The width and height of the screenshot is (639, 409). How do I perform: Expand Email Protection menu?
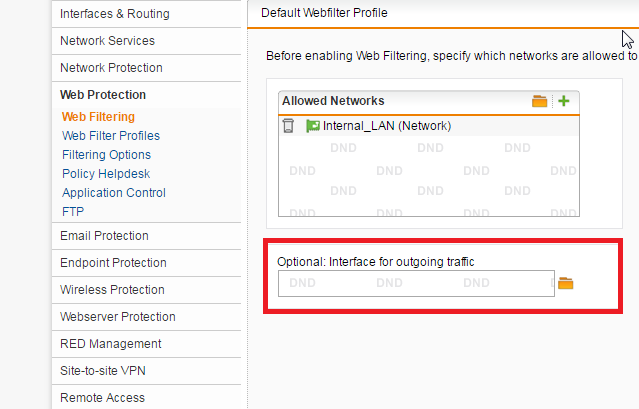(x=146, y=236)
